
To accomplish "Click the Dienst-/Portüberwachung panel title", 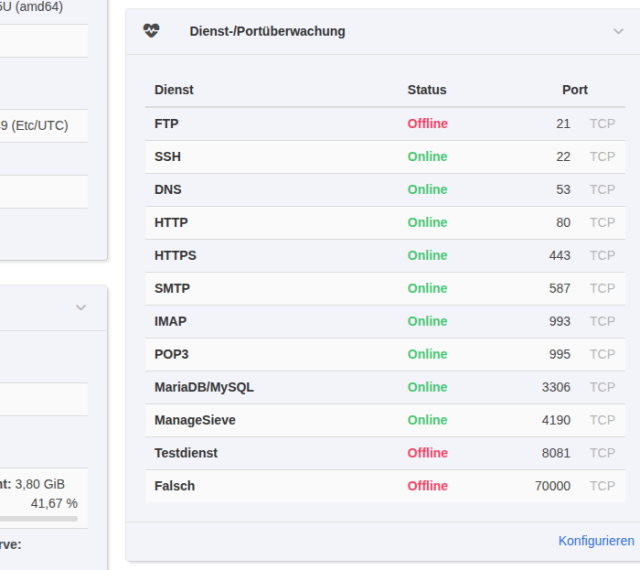I will pyautogui.click(x=267, y=31).
